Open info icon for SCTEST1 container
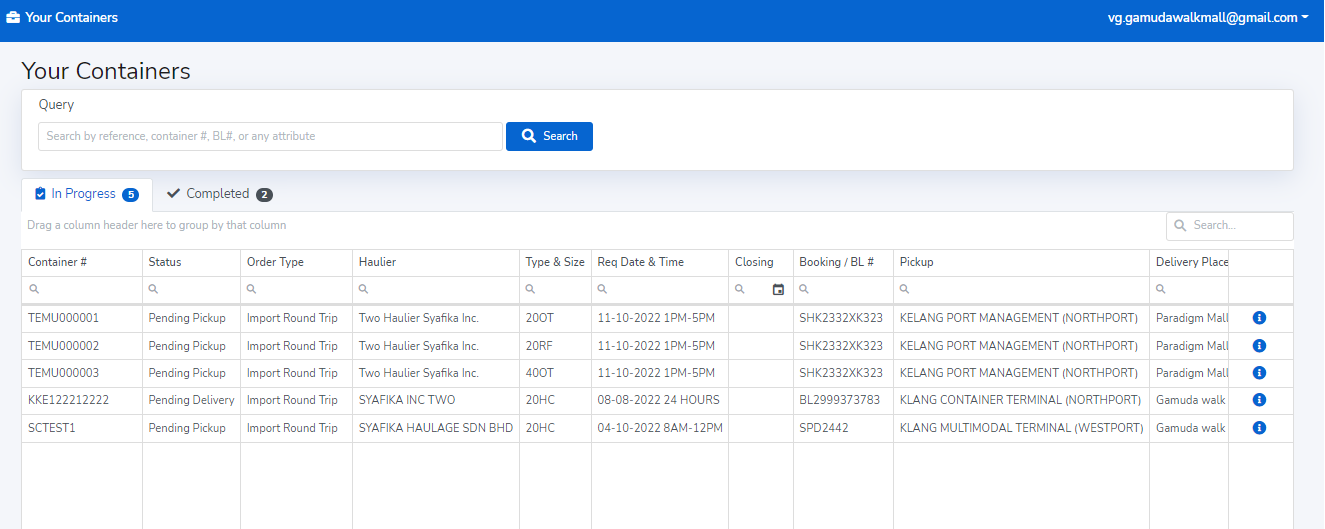 coord(1259,428)
